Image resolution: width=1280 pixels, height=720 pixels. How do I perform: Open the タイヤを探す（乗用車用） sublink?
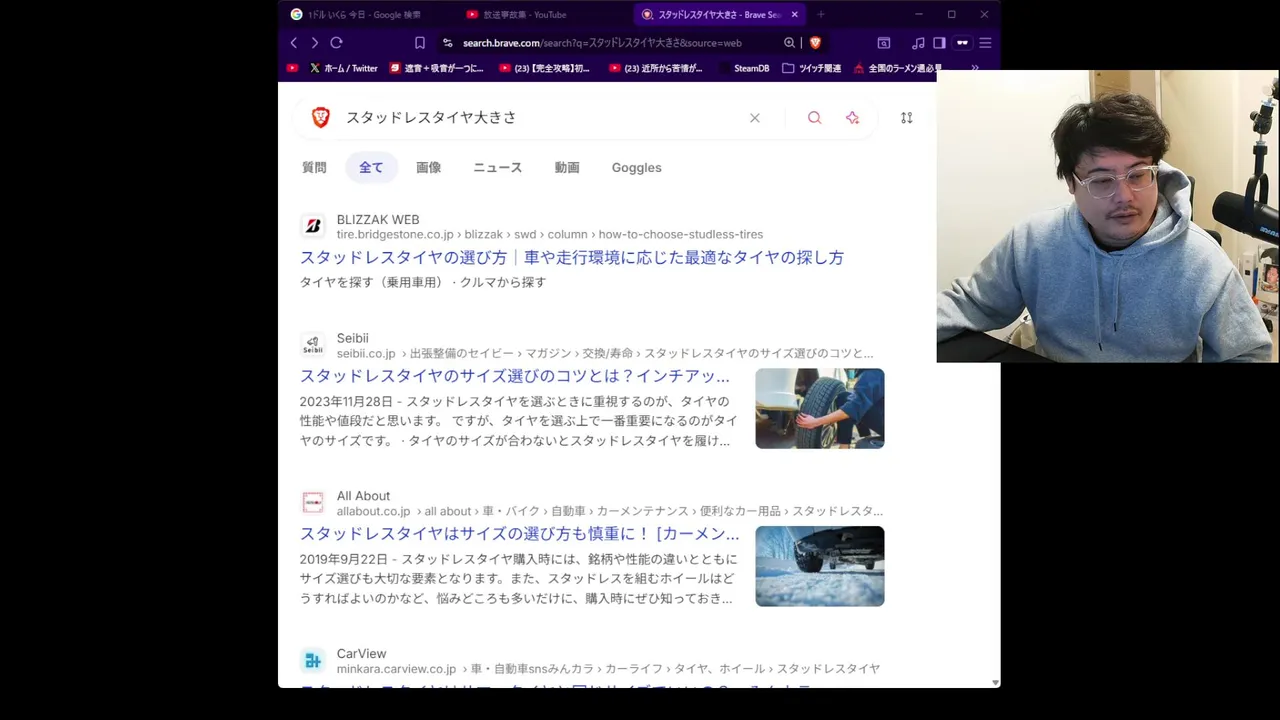click(371, 282)
